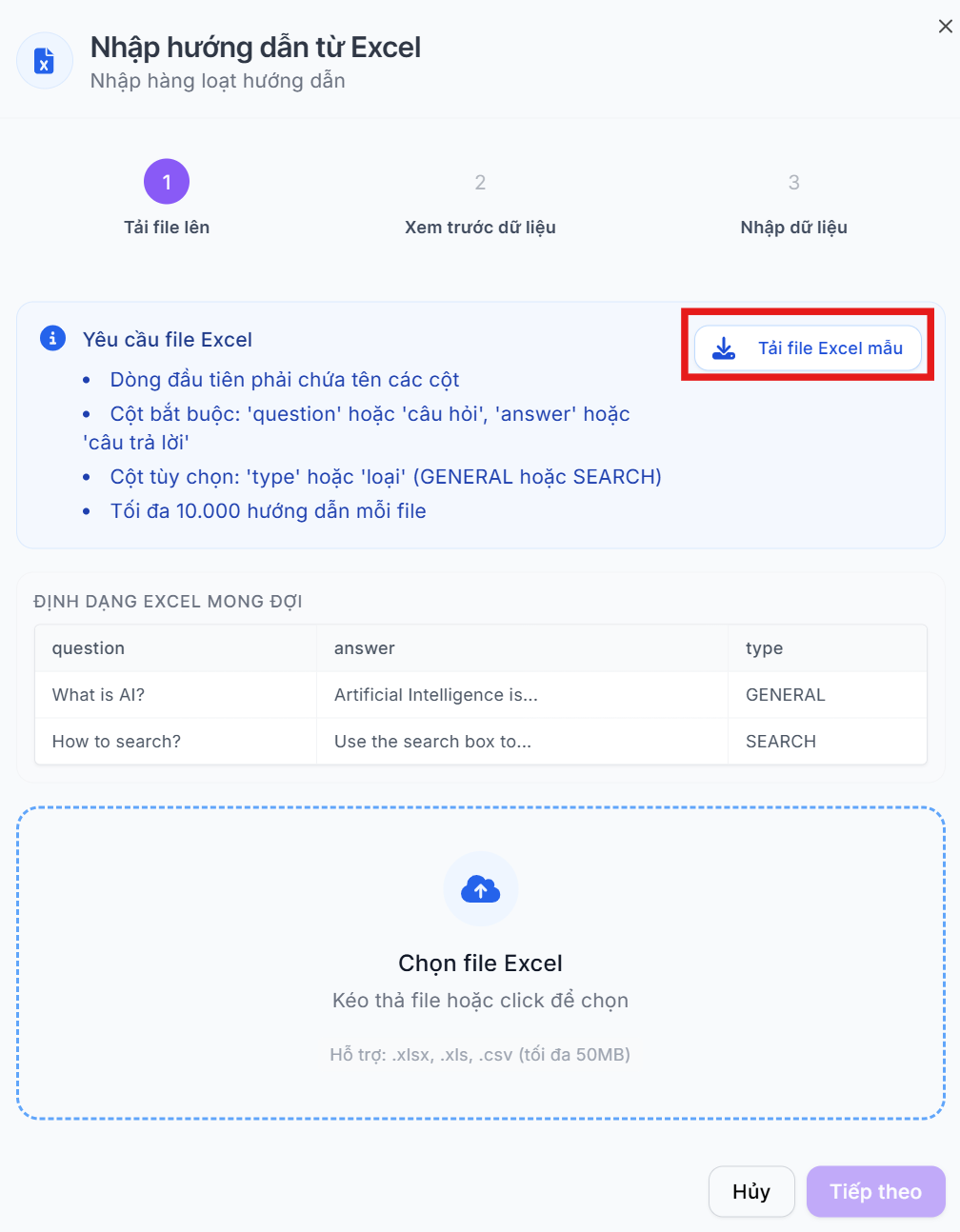Select step 1 circle Tải file lên
960x1232 pixels.
point(167,182)
